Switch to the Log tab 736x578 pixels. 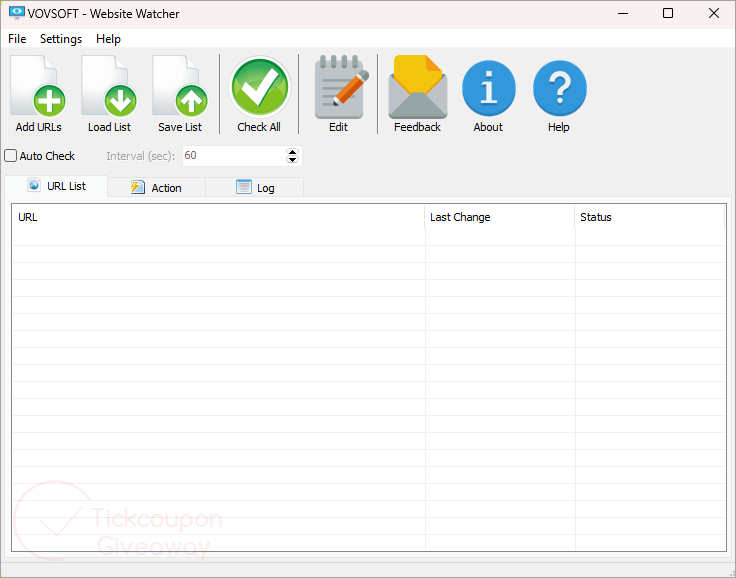click(255, 188)
